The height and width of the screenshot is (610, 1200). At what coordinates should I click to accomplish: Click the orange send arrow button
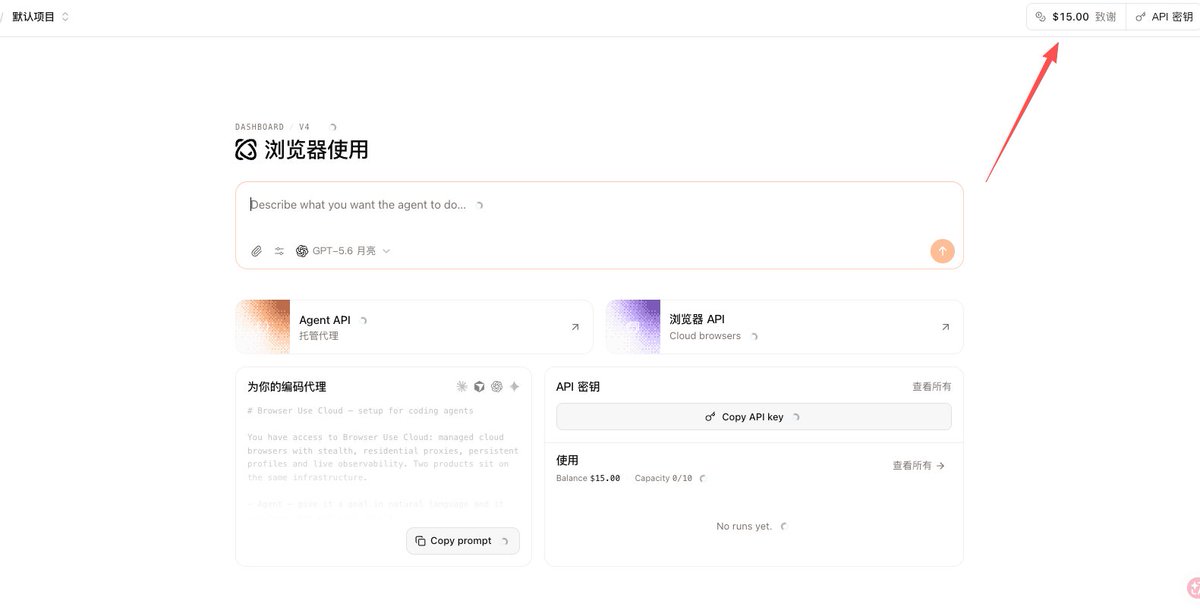coord(942,251)
